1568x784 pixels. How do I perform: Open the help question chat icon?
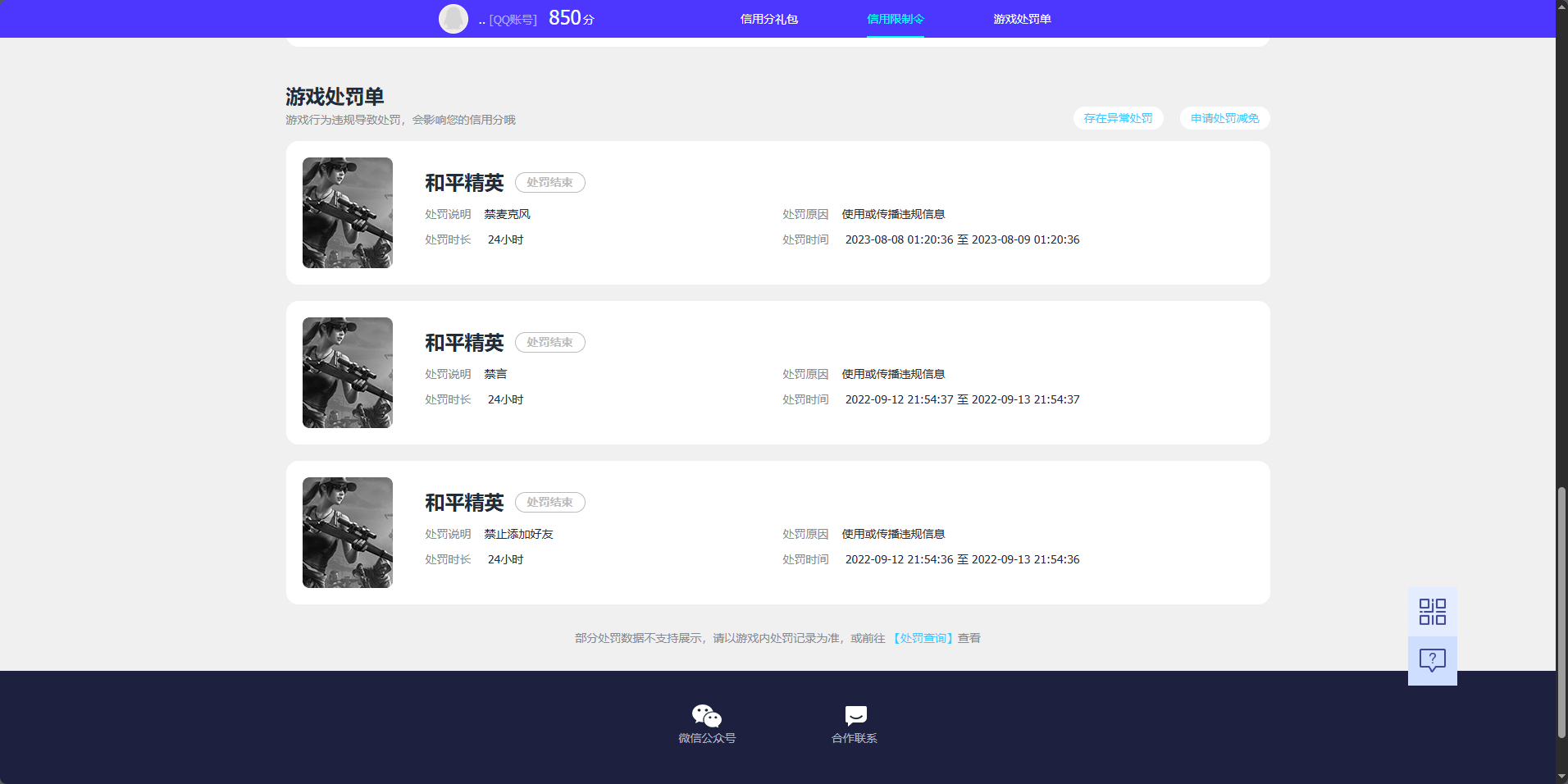point(1432,661)
